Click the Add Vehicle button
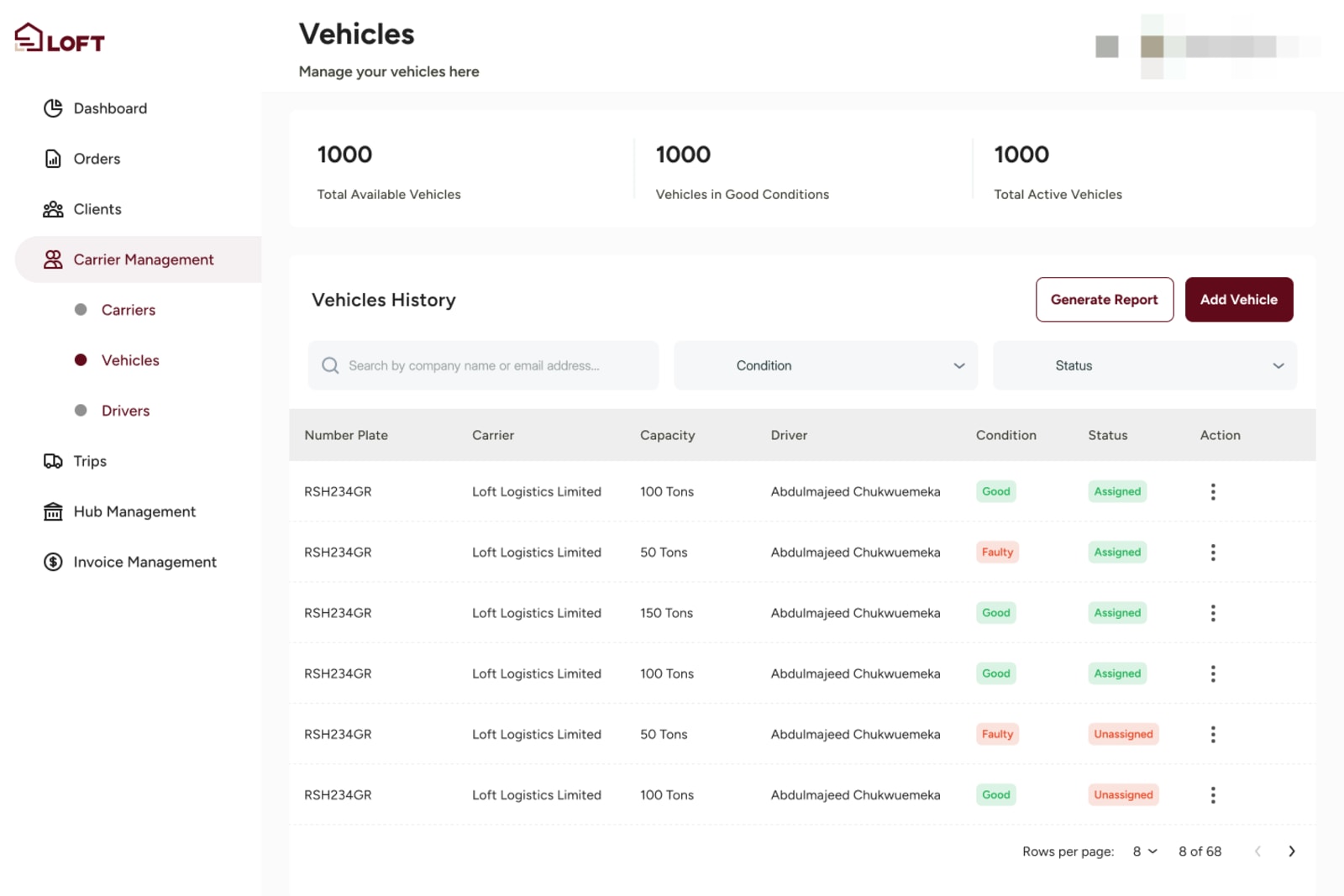1344x896 pixels. pyautogui.click(x=1239, y=300)
